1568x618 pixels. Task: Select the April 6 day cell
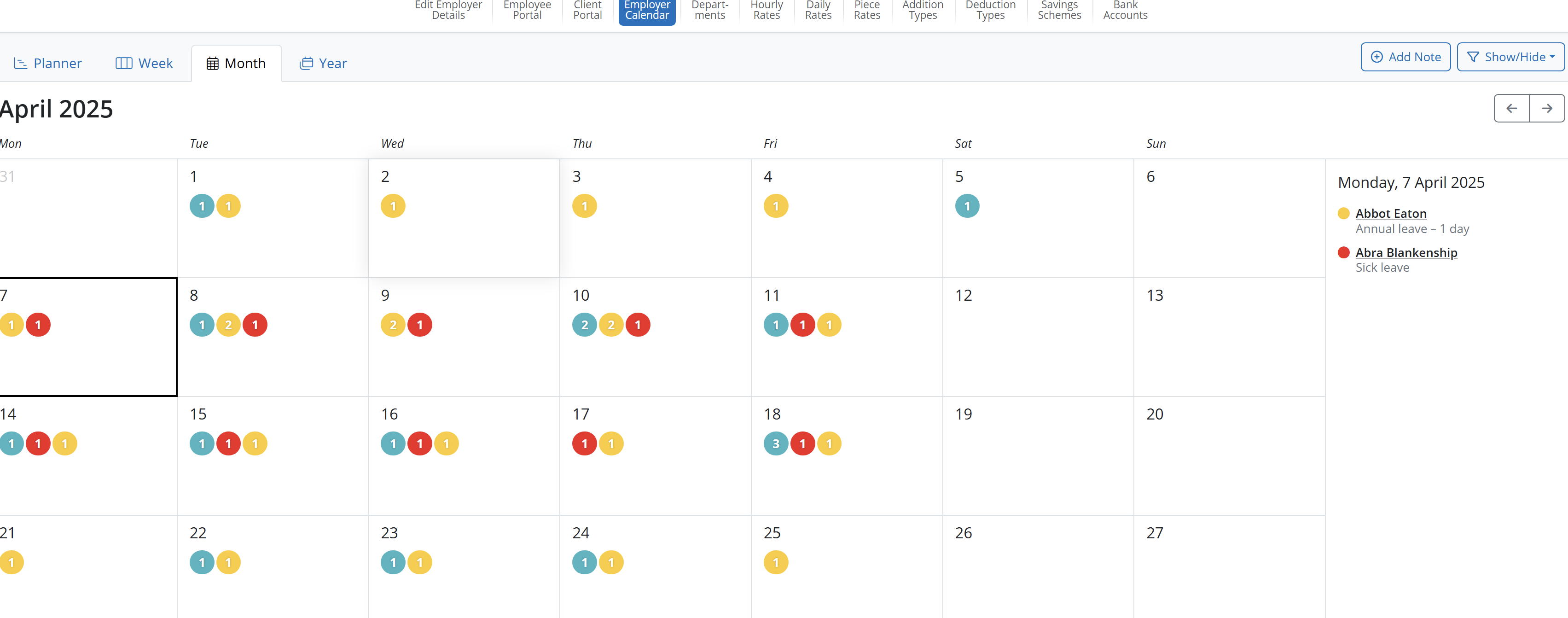pyautogui.click(x=1230, y=219)
